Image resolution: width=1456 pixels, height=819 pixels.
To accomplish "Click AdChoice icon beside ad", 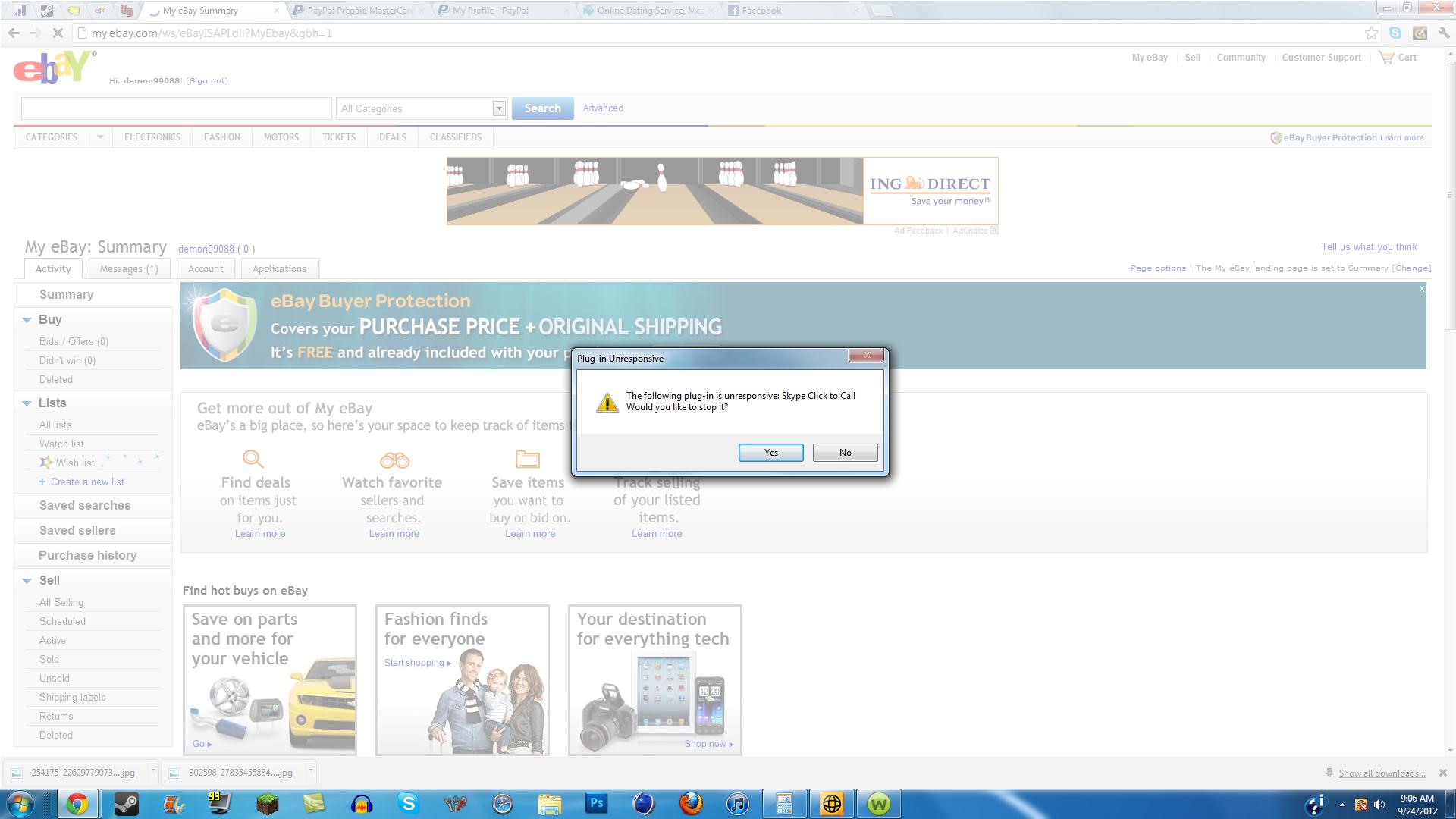I will point(994,231).
